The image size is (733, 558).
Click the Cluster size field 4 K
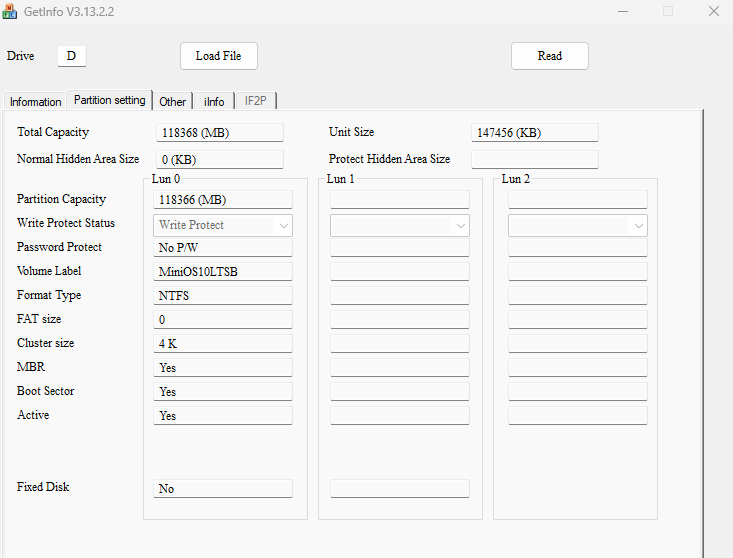(223, 343)
